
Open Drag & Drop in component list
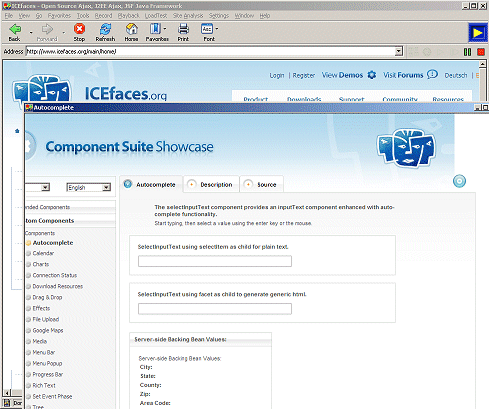tap(47, 297)
